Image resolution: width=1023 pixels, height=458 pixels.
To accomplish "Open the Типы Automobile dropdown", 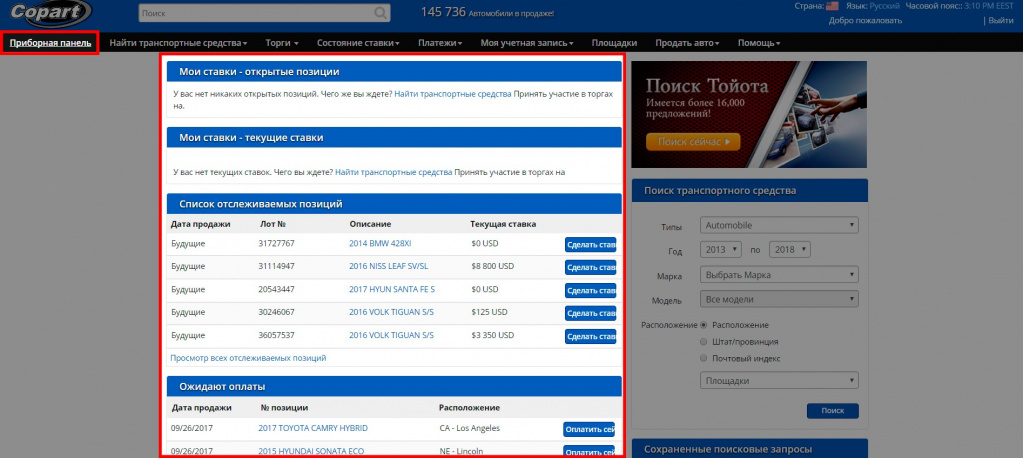I will coord(779,225).
